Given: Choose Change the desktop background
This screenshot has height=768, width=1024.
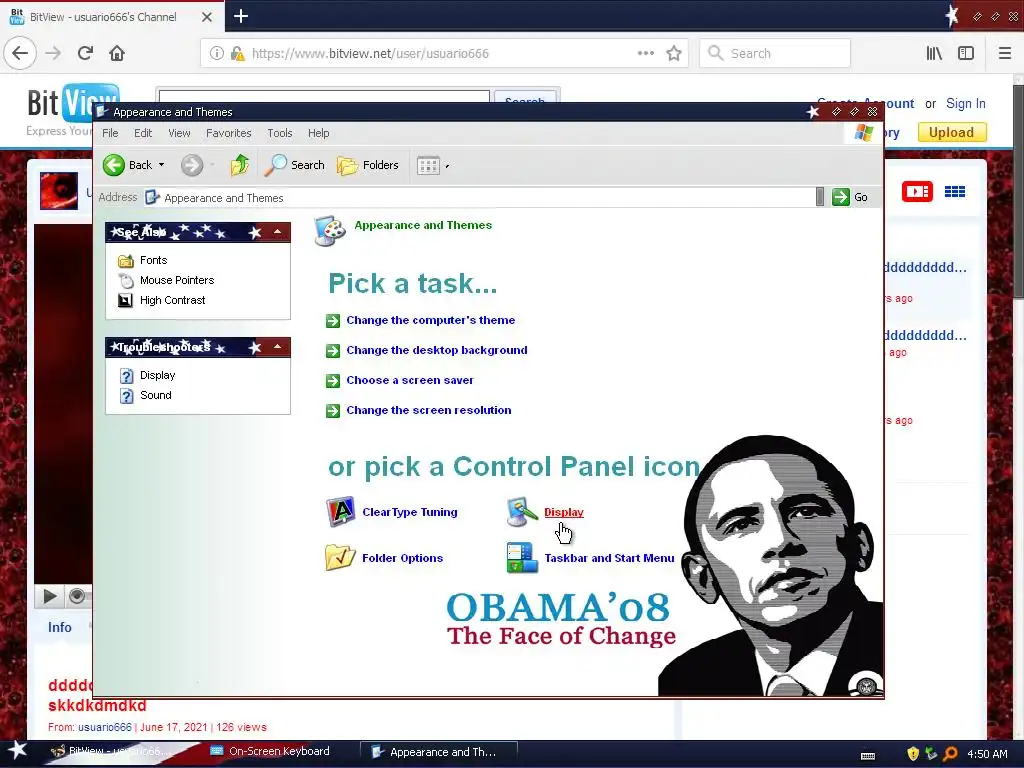Looking at the screenshot, I should click(437, 350).
